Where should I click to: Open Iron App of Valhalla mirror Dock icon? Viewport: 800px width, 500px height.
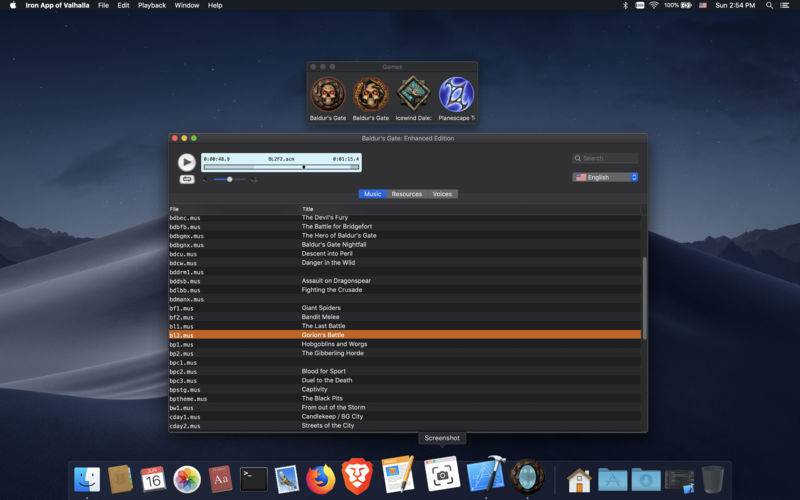pos(528,476)
